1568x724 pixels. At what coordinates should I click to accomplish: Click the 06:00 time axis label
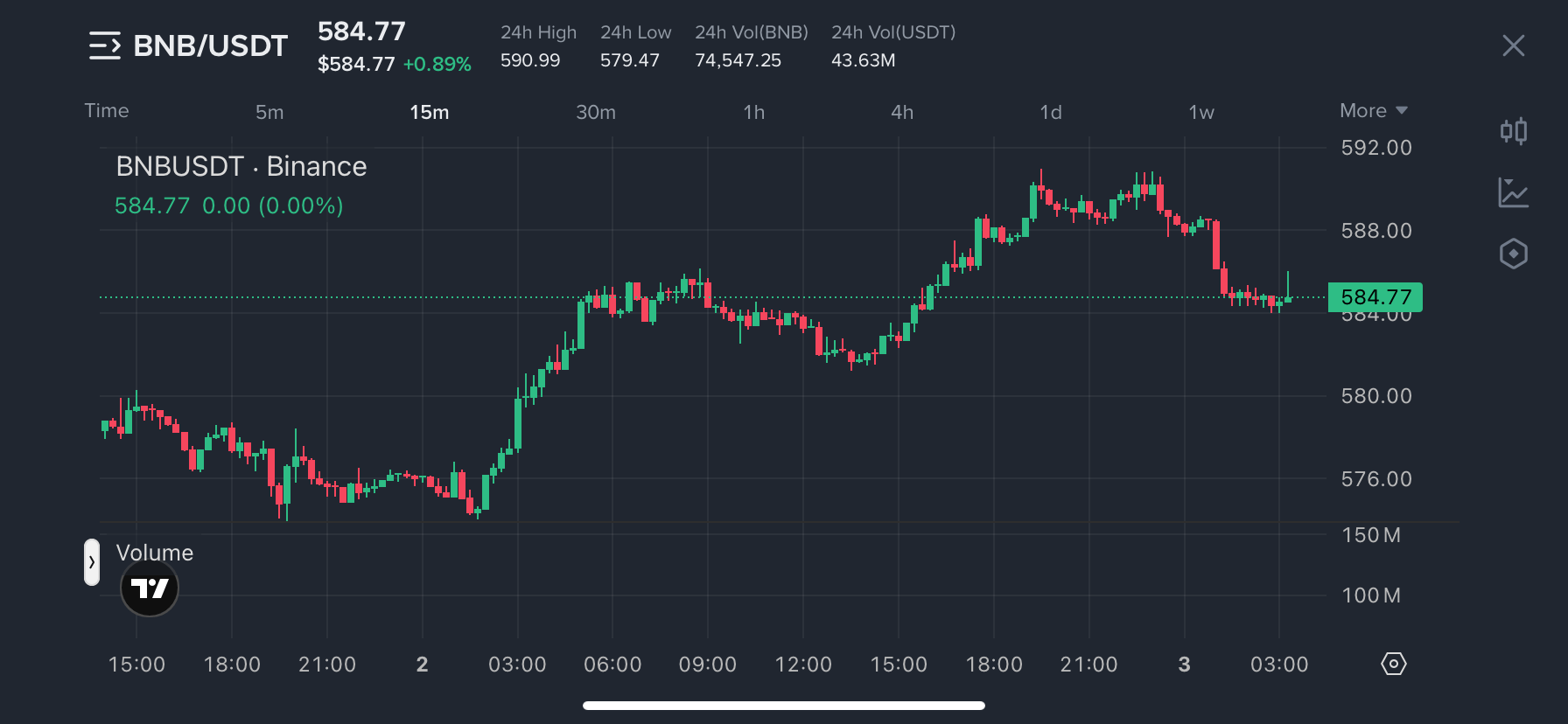[x=612, y=665]
